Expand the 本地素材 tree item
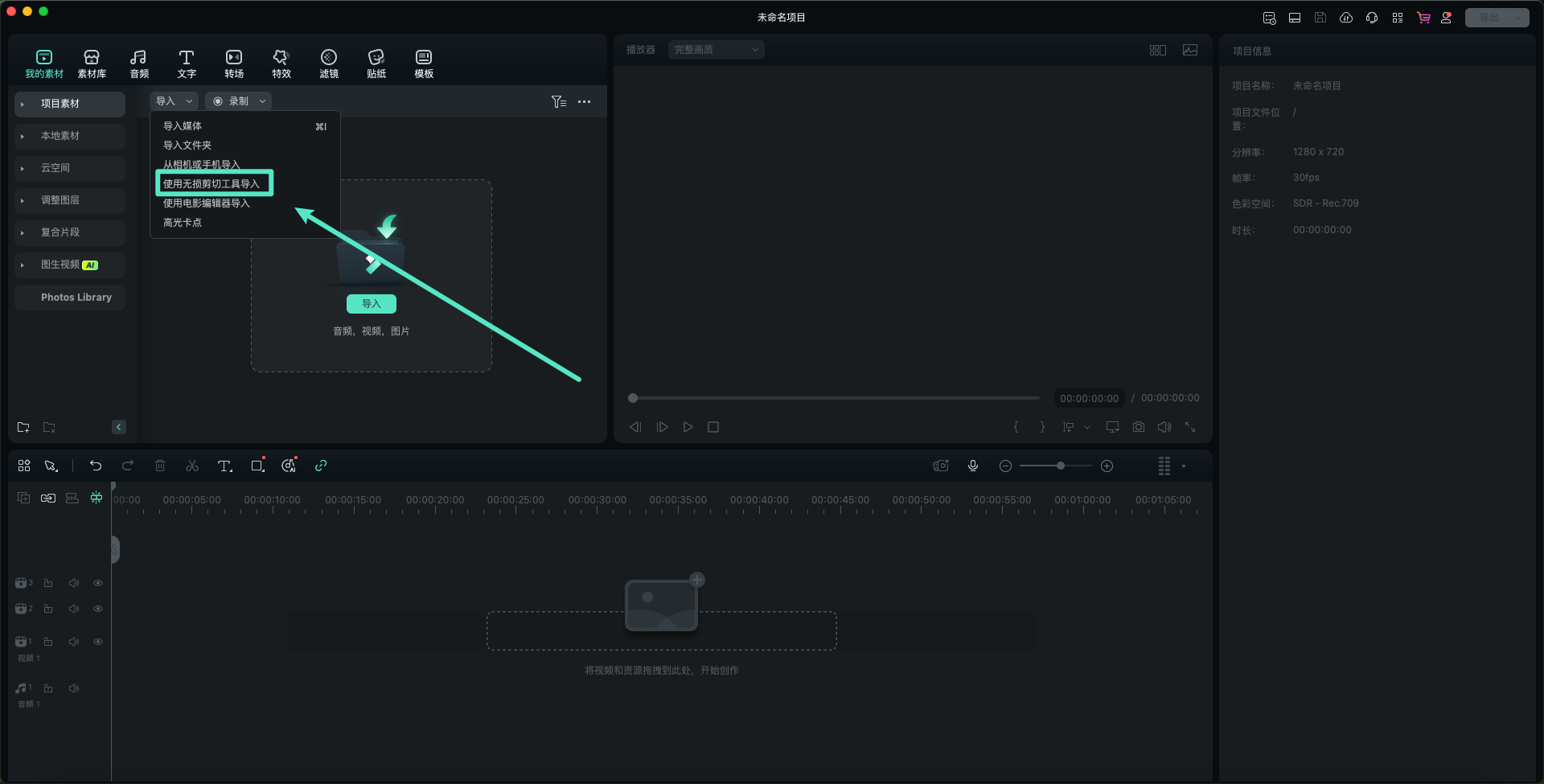Viewport: 1544px width, 784px height. [x=23, y=136]
